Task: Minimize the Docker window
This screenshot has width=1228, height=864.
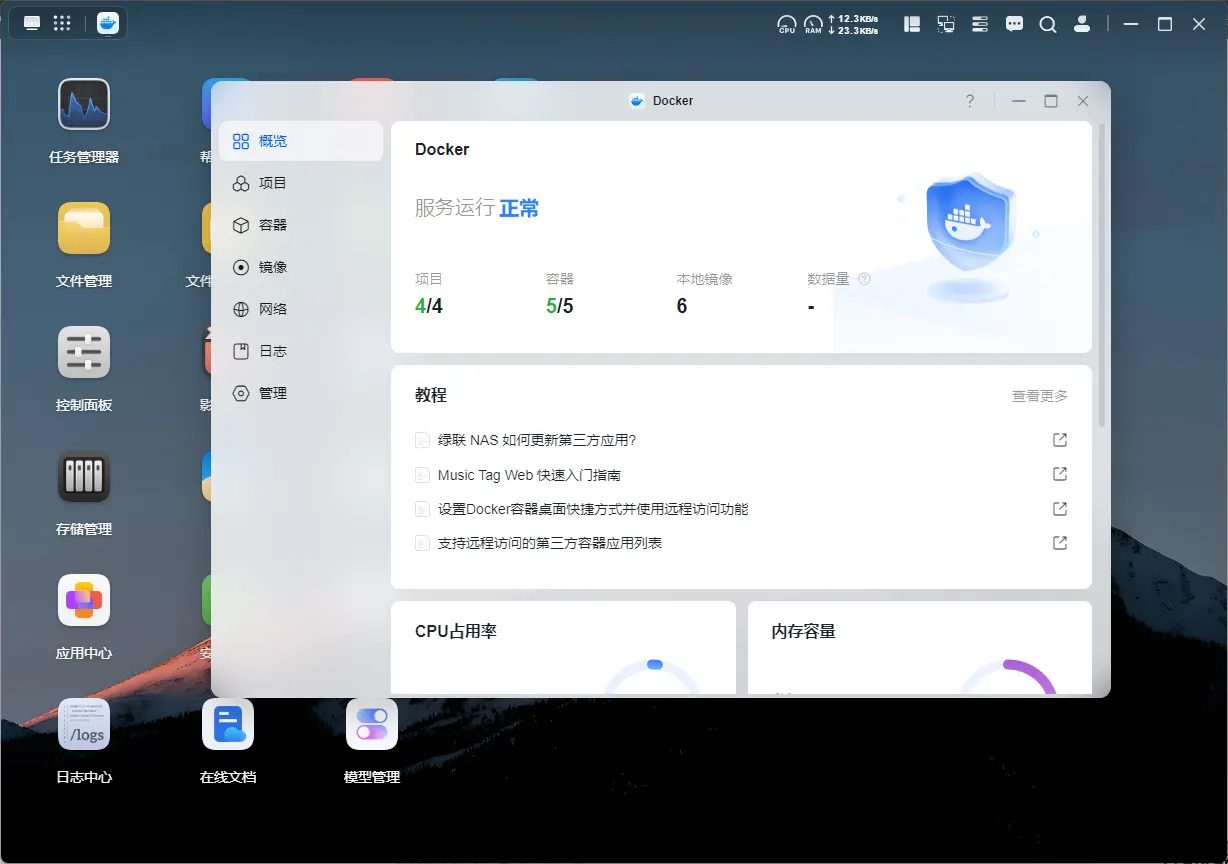Action: [1019, 101]
